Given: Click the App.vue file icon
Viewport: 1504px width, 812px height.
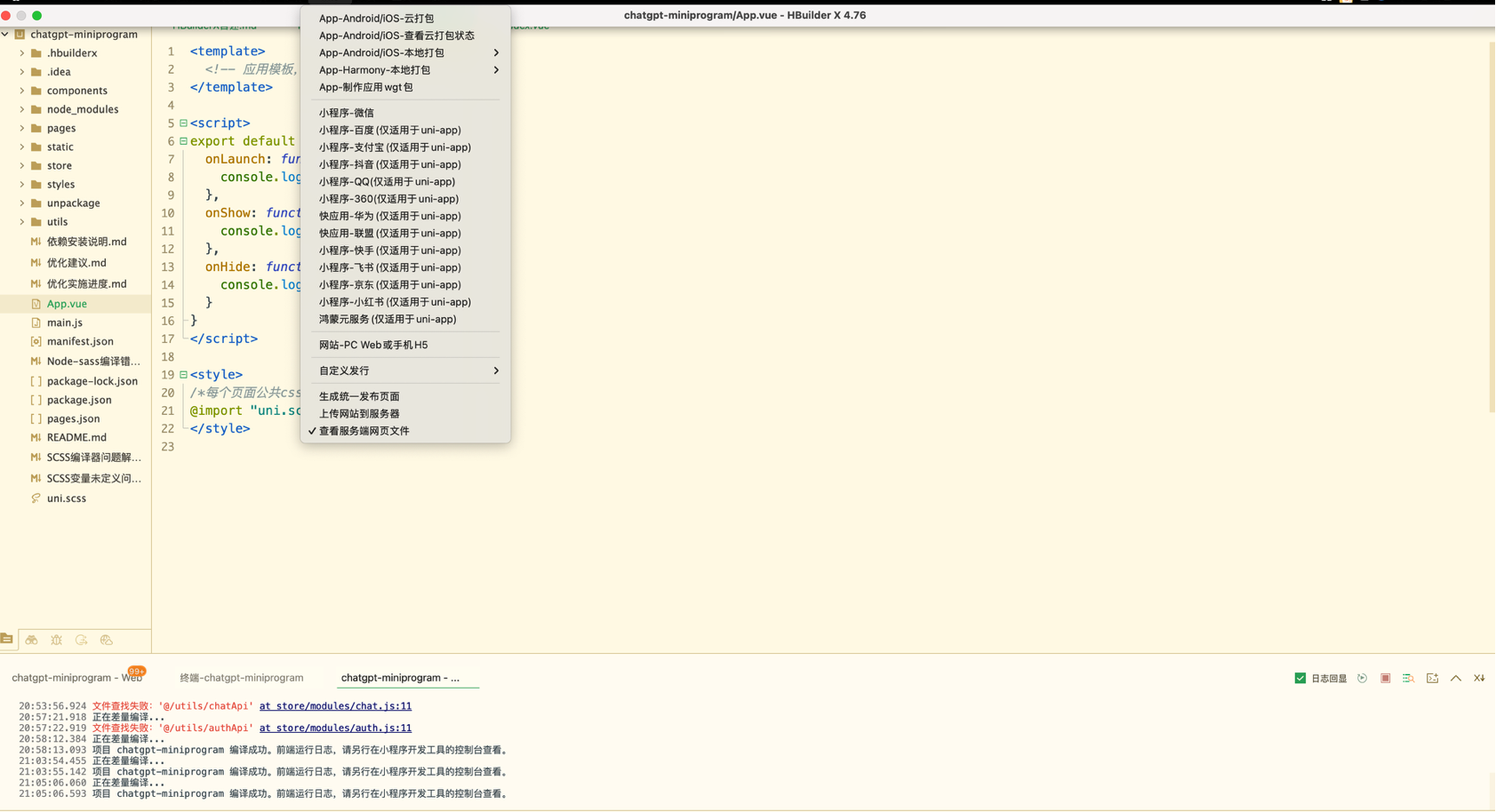Looking at the screenshot, I should tap(36, 305).
